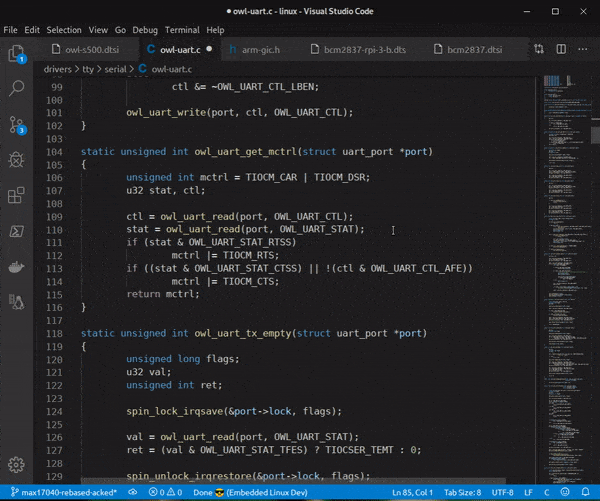Viewport: 600px width, 501px height.
Task: Click the feedback smiley in status bar
Action: coord(565,492)
